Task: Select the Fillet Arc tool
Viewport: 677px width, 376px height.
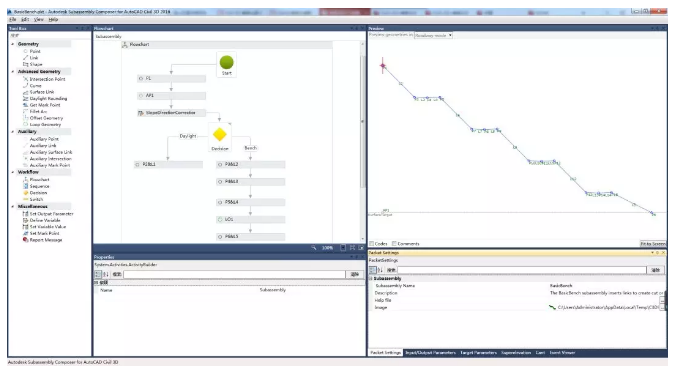Action: click(x=38, y=111)
